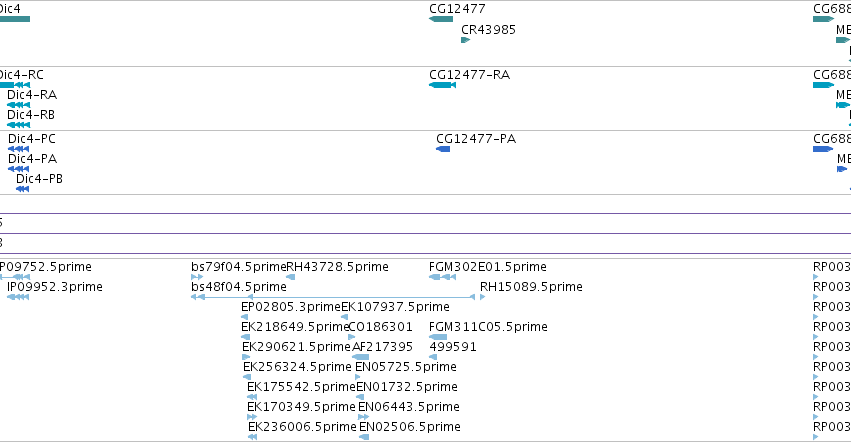The height and width of the screenshot is (442, 851).
Task: Open the Dic4-PA protein label
Action: coord(33,159)
